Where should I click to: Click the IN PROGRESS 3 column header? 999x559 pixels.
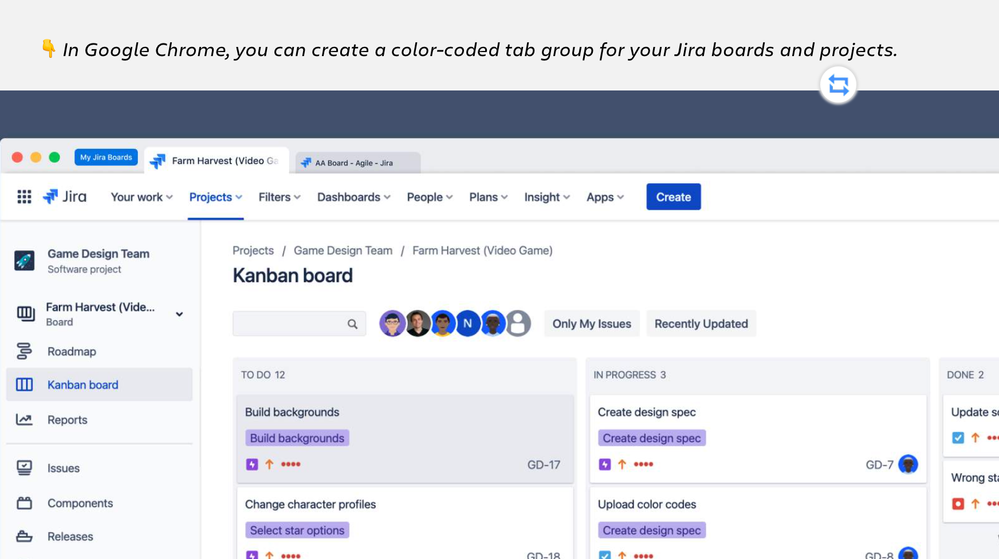coord(629,375)
